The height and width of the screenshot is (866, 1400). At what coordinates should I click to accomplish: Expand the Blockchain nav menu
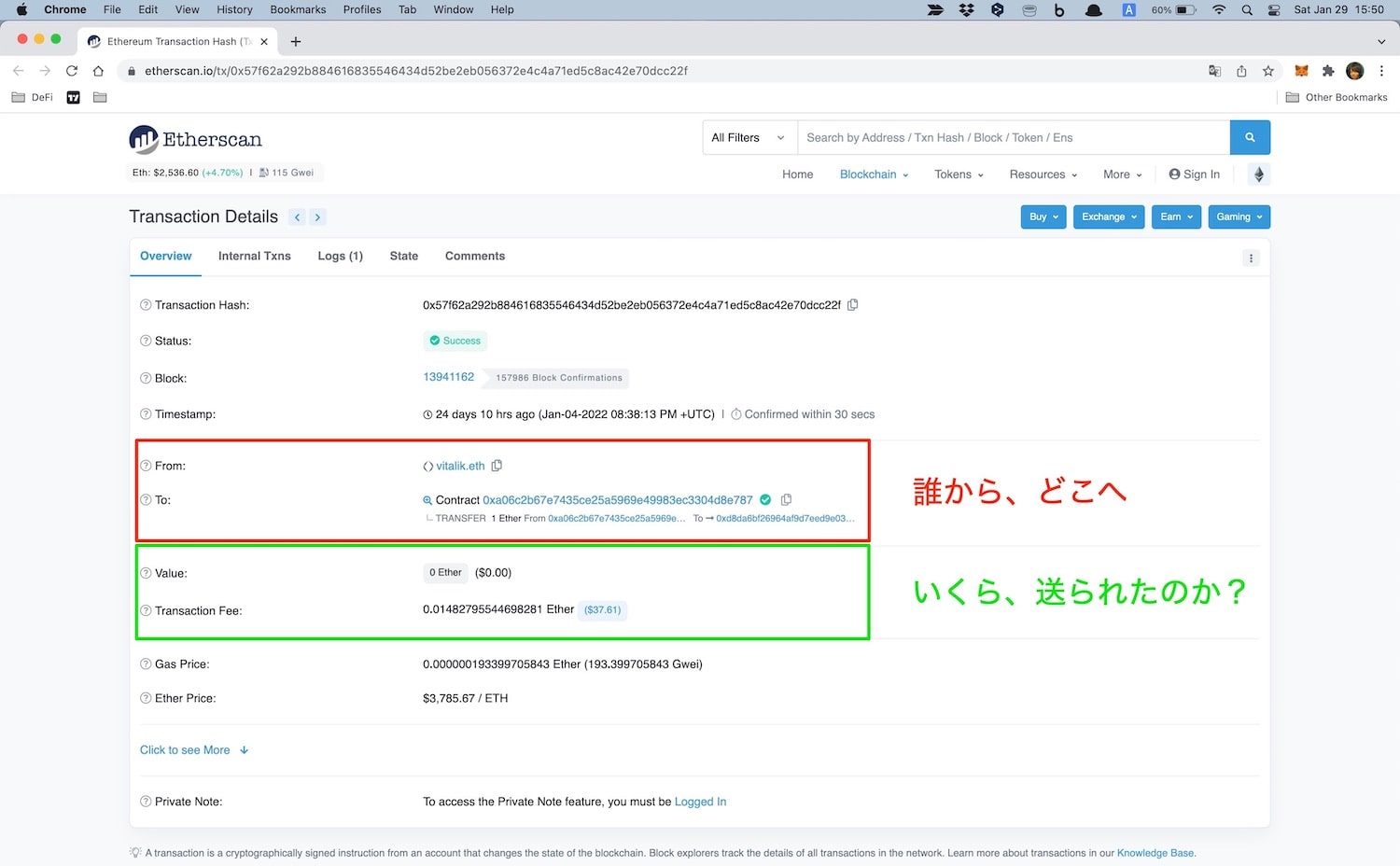tap(874, 175)
